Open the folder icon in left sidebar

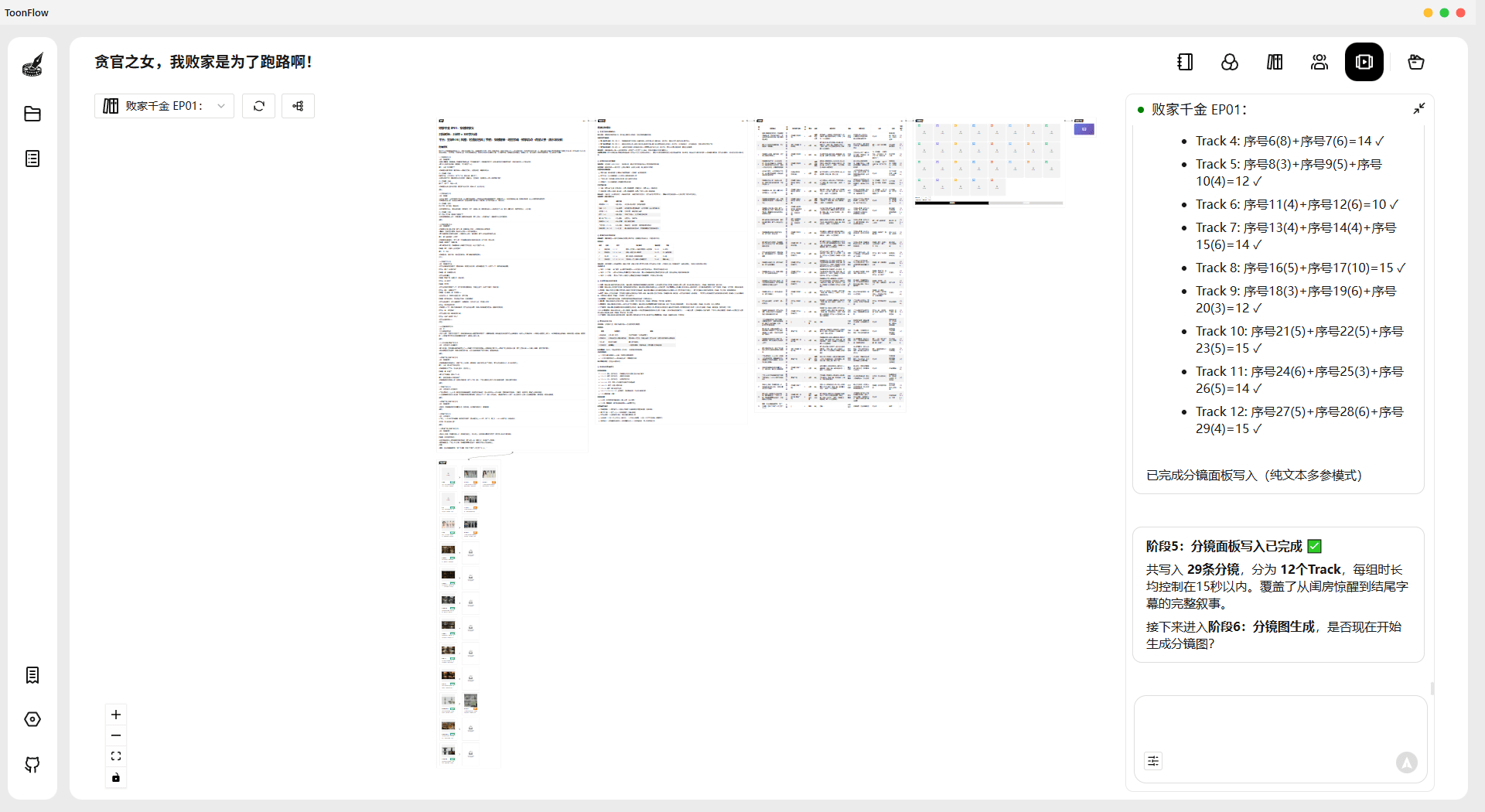click(32, 114)
